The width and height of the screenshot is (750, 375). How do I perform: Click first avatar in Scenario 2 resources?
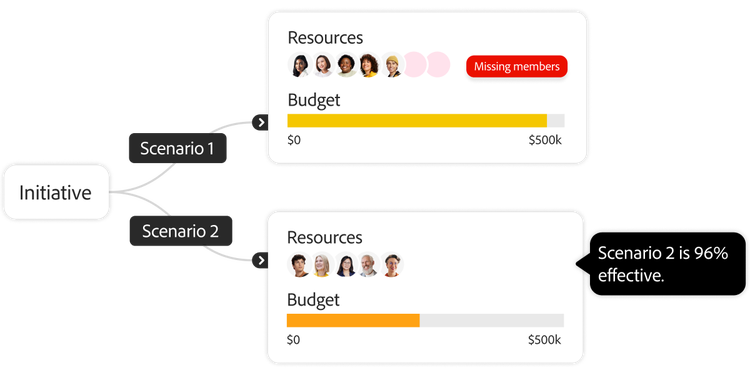tap(299, 265)
